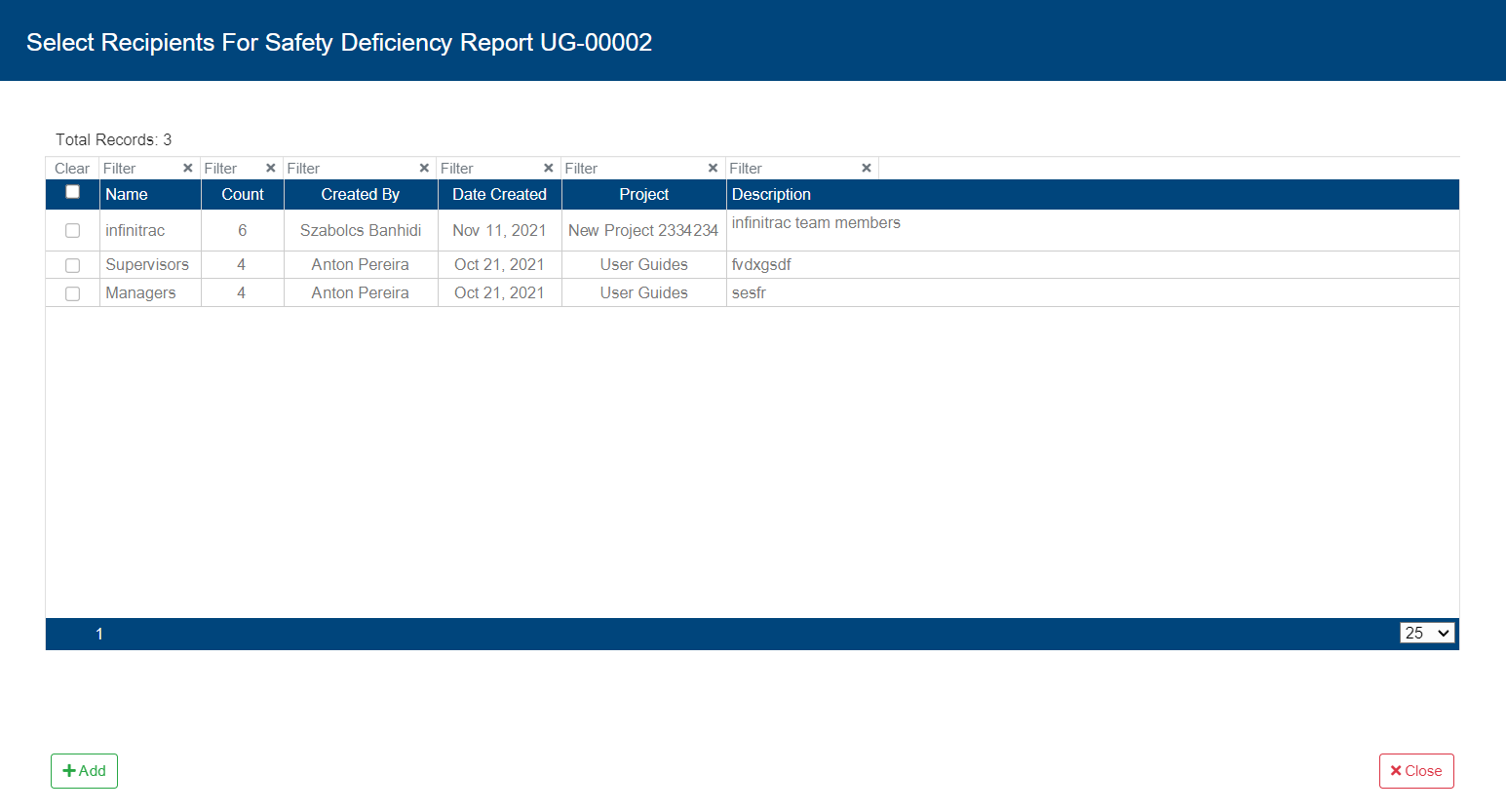Screen dimensions: 1506x812
Task: Clear the Date Created filter x icon
Action: pos(549,168)
